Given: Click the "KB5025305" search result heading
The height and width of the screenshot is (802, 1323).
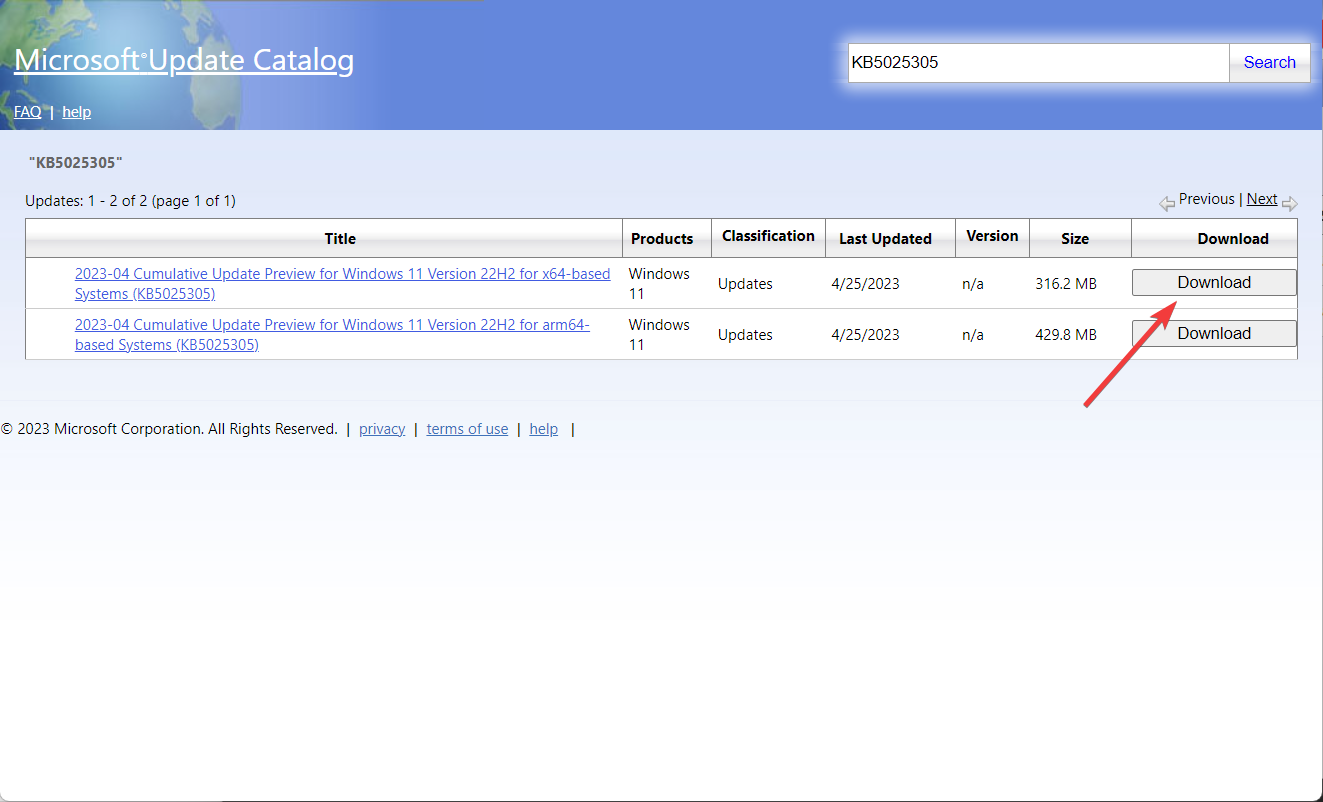Looking at the screenshot, I should pos(76,162).
